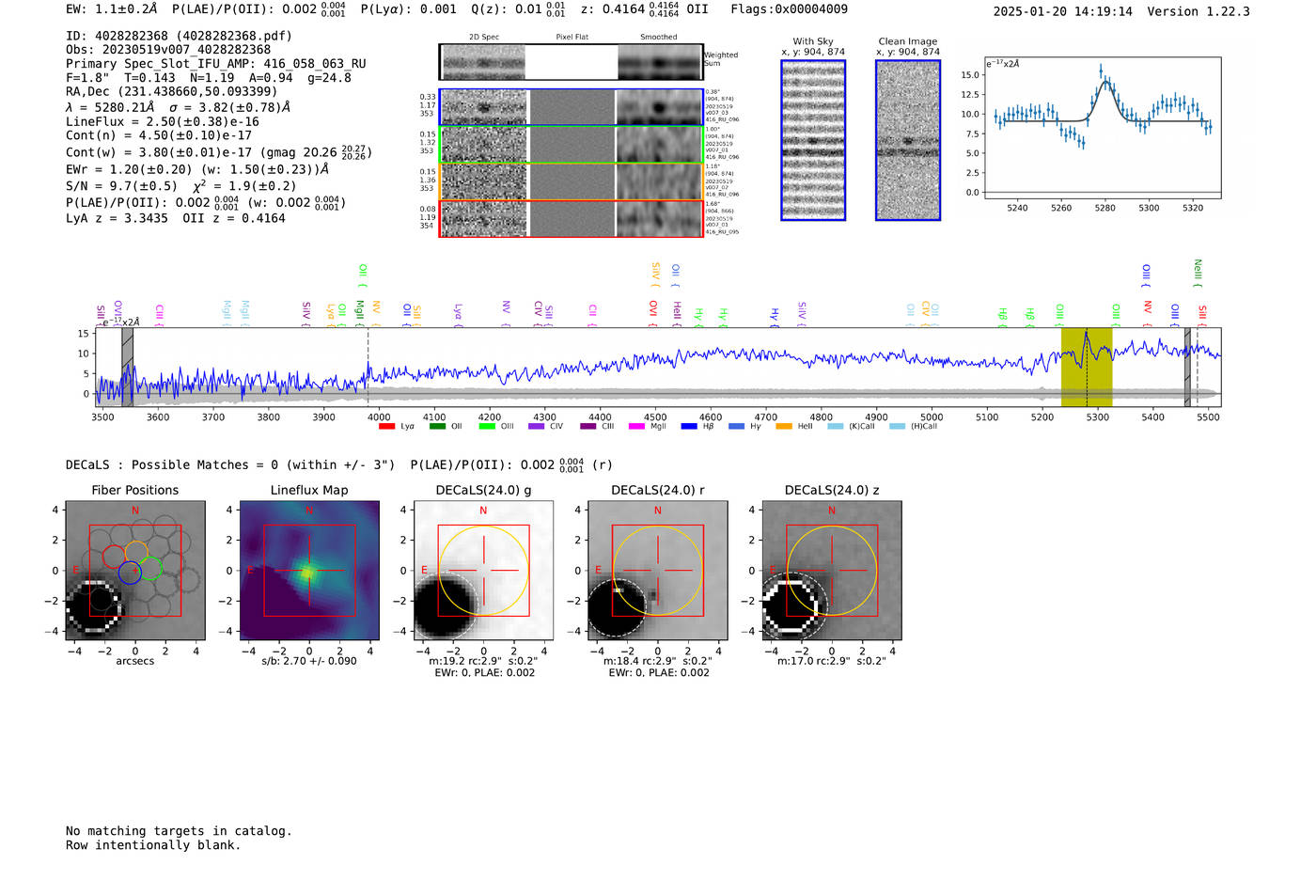The height and width of the screenshot is (896, 1316).
Task: Click the No matching targets in catalog text
Action: [x=179, y=831]
